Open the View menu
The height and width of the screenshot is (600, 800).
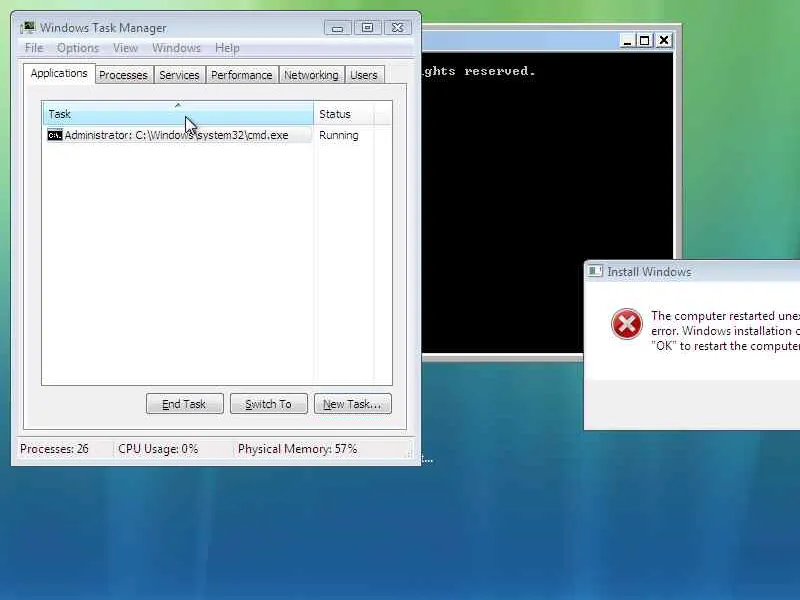pos(126,48)
